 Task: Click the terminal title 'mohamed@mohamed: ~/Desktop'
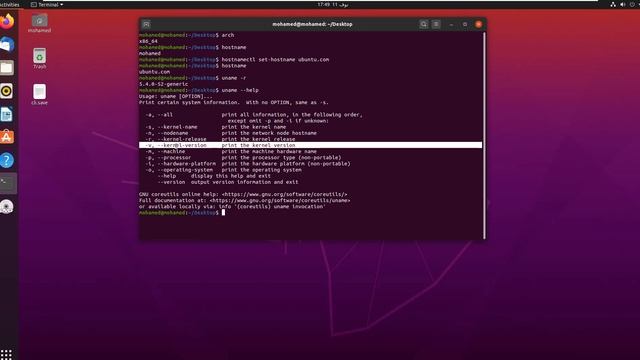(312, 24)
